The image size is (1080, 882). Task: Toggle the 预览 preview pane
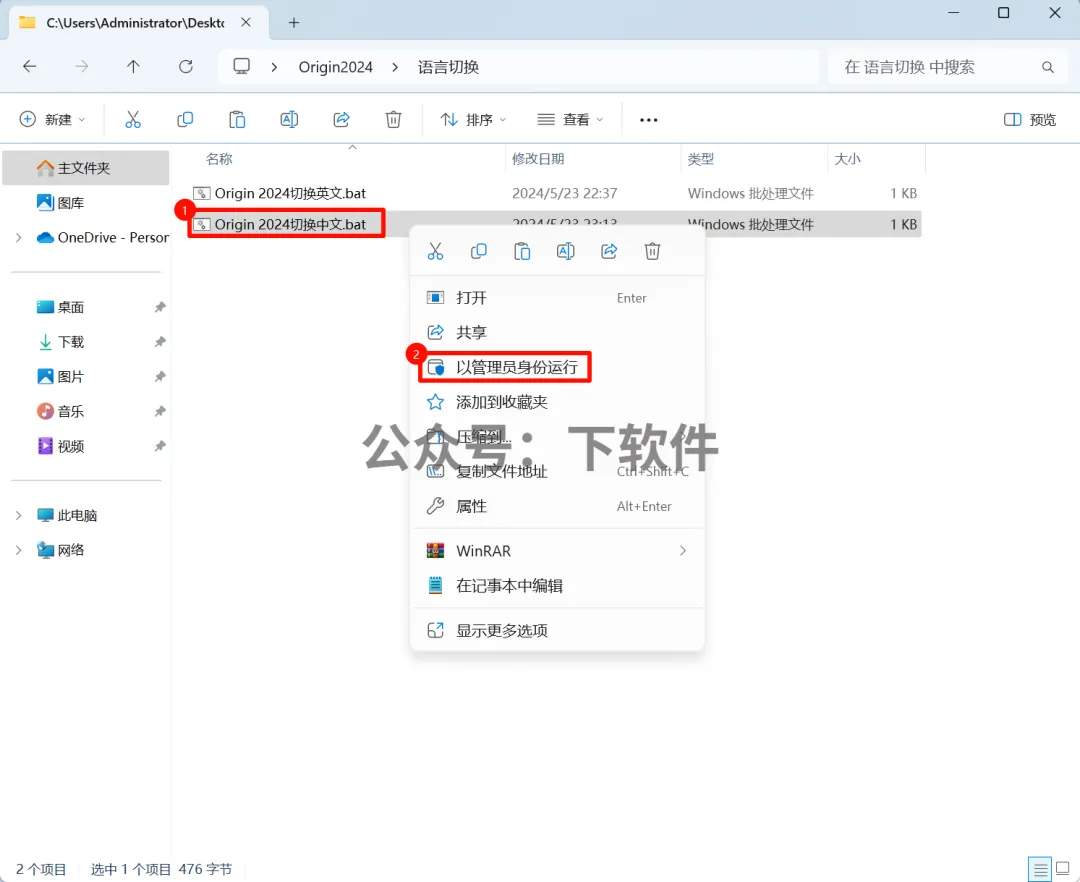[1030, 120]
